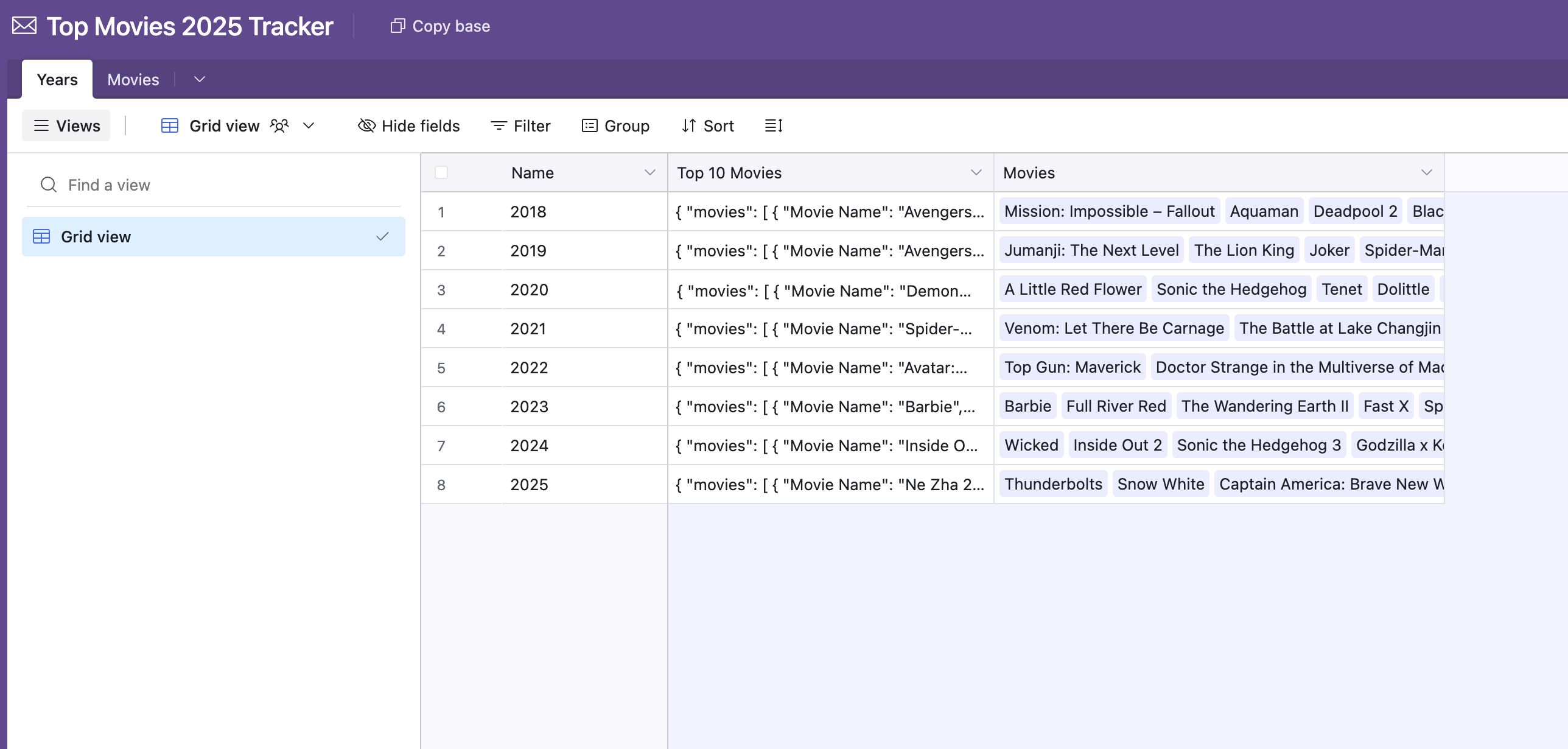
Task: Open the Name column dropdown arrow
Action: 650,172
